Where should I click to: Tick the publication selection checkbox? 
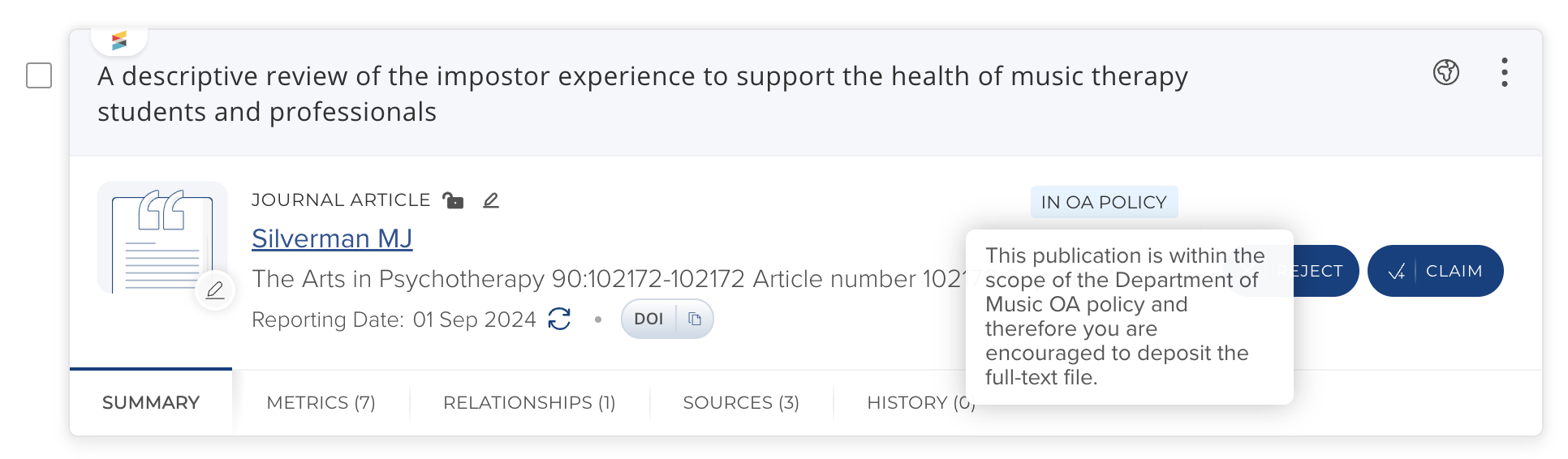click(x=39, y=75)
